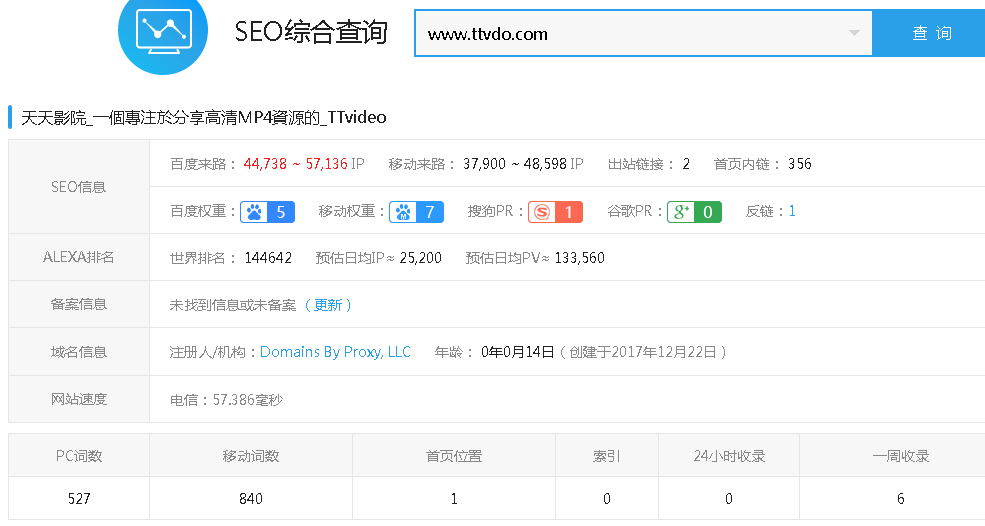
Task: Click the Sogou PR badge 1
Action: pos(555,212)
